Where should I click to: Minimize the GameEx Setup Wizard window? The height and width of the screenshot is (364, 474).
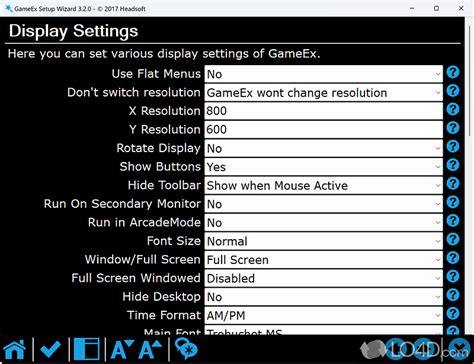click(x=412, y=8)
